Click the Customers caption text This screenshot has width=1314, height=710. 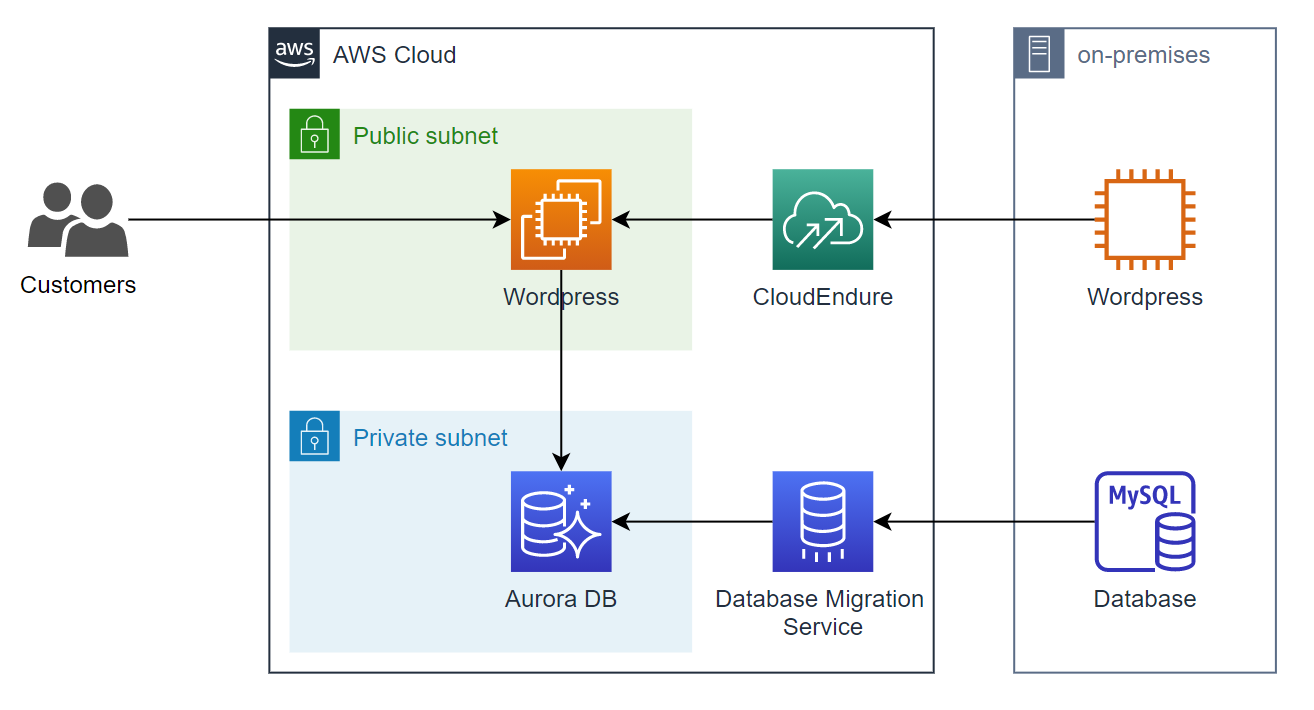tap(78, 285)
